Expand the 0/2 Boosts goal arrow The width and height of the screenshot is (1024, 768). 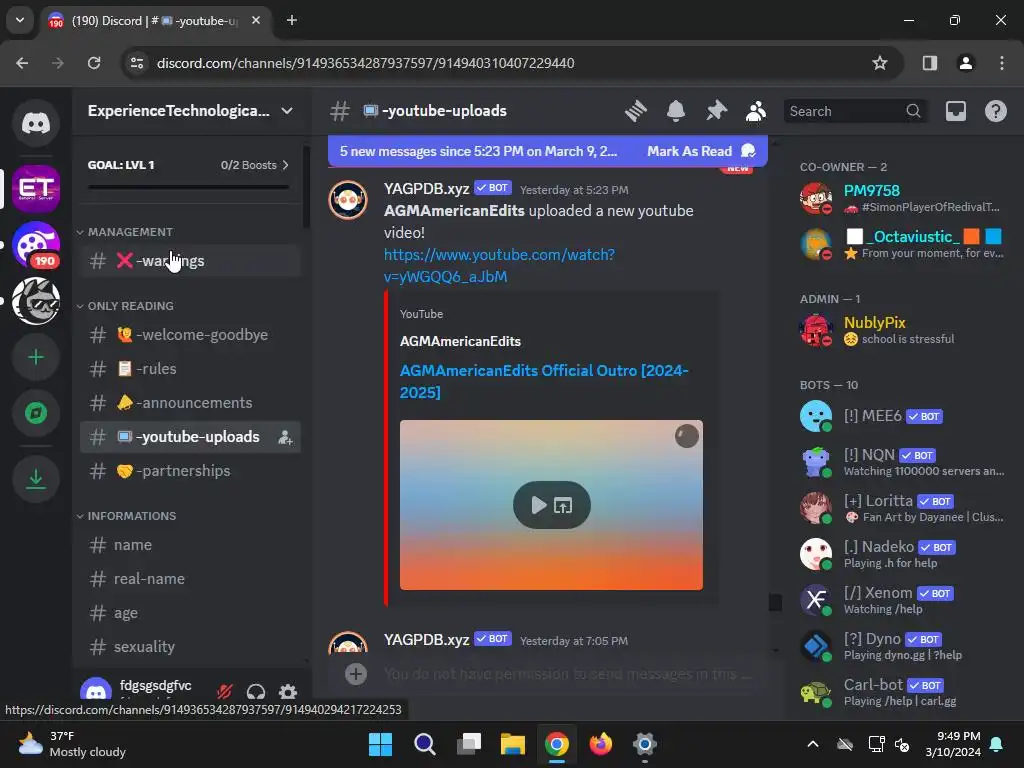point(285,165)
